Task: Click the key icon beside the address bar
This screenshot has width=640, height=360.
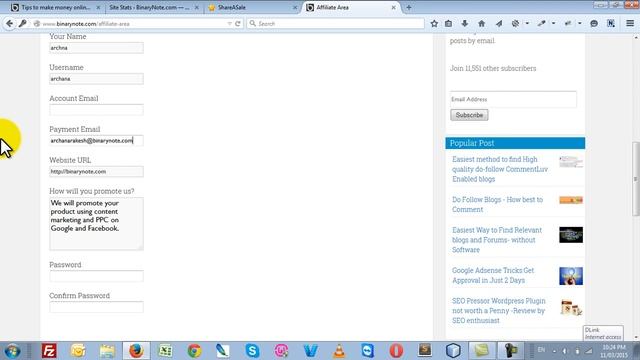Action: (22, 24)
